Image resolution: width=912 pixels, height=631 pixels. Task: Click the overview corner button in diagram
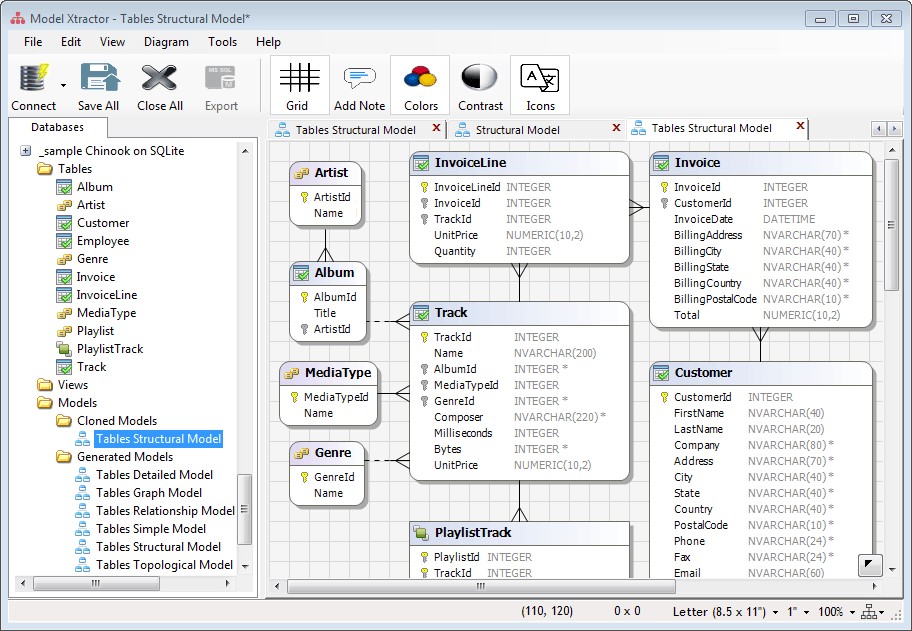coord(870,565)
